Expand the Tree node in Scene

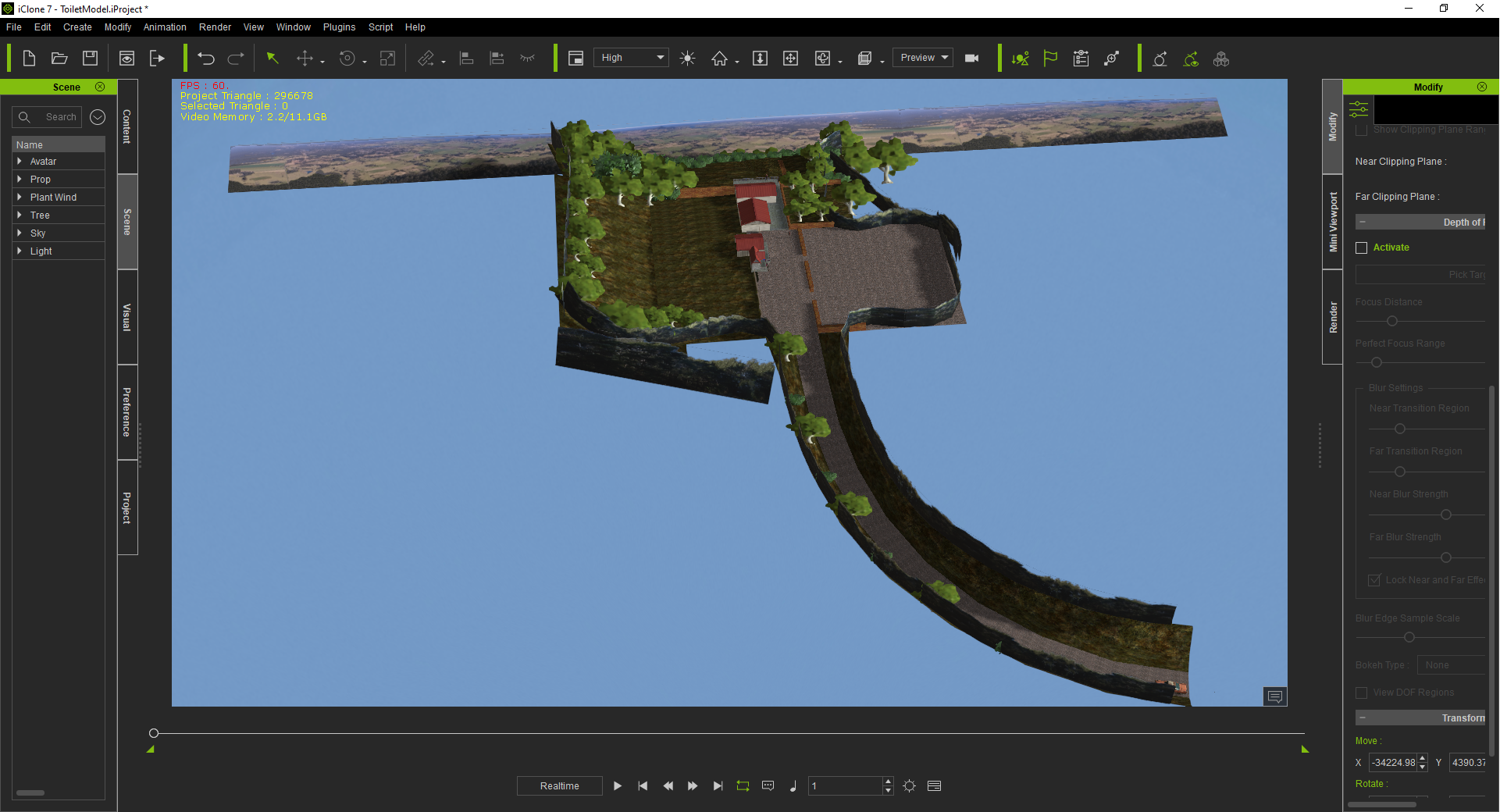(x=20, y=215)
